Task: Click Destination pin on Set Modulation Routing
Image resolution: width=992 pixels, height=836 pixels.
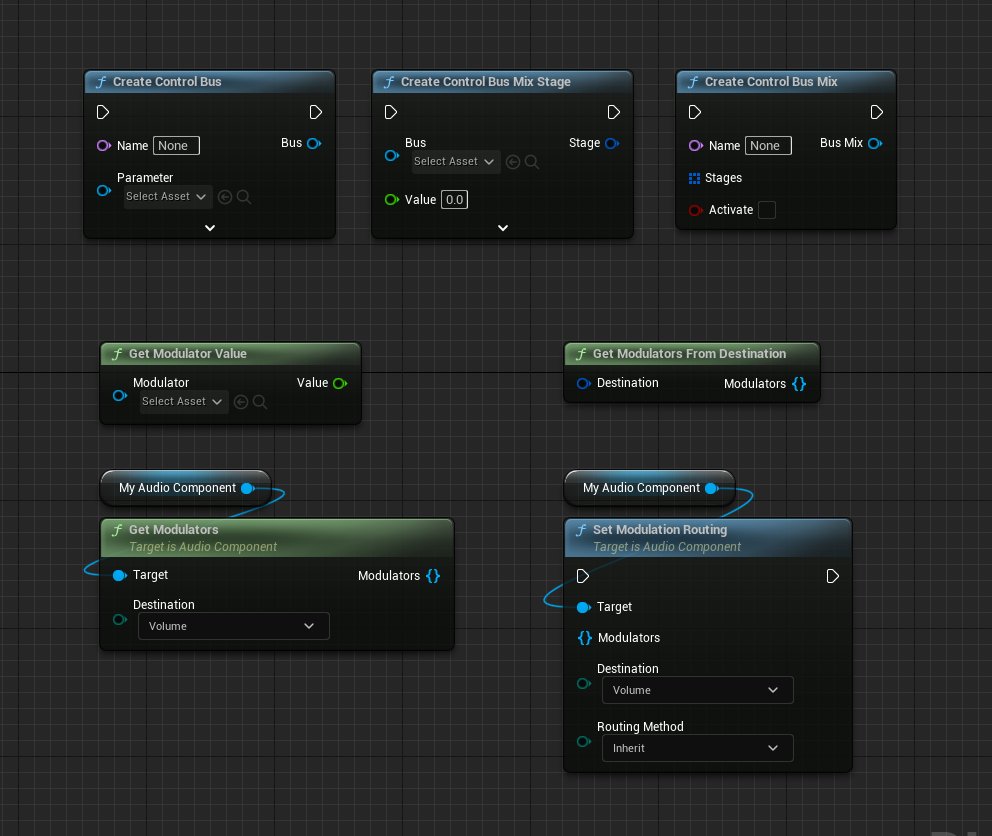Action: pos(583,683)
